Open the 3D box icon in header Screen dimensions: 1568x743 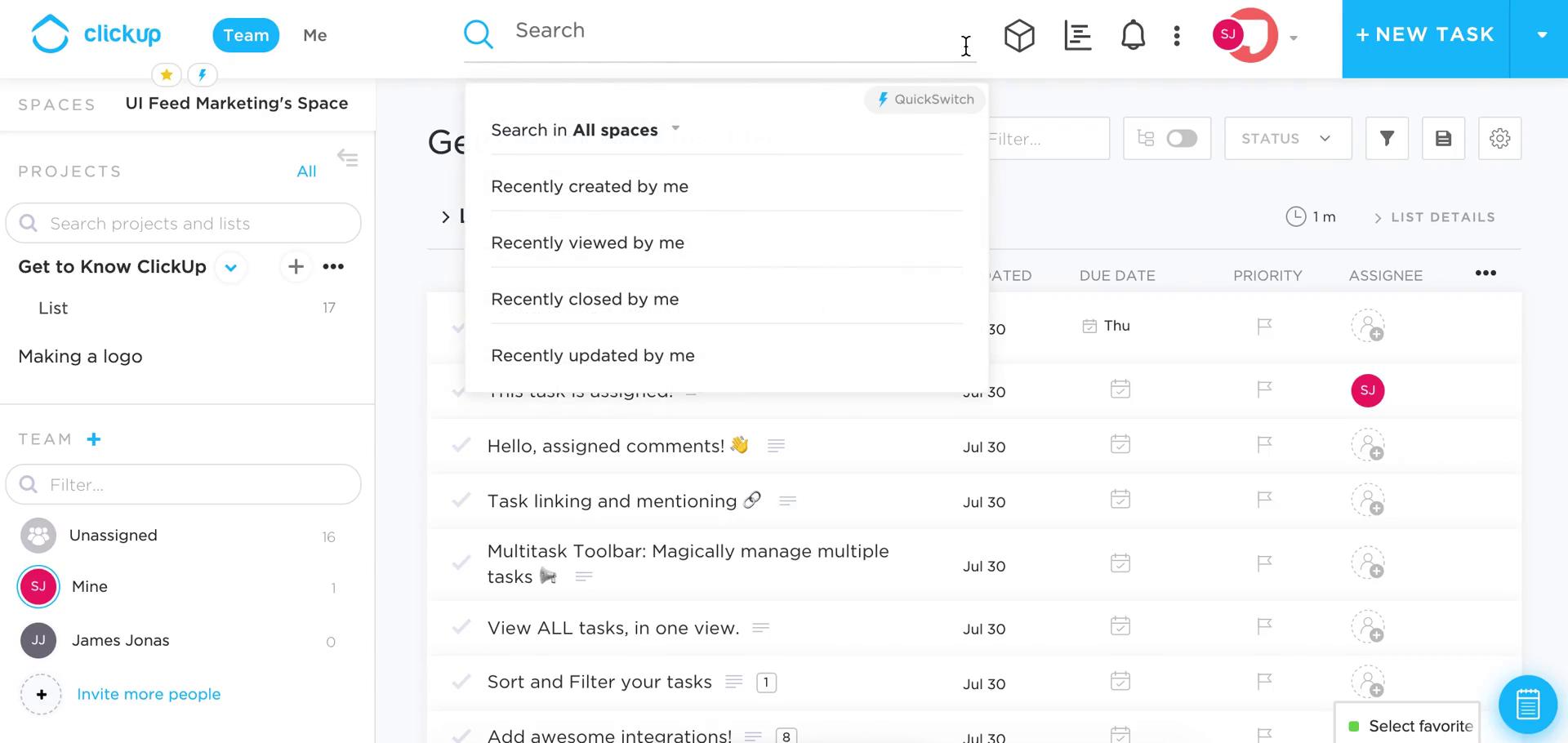click(1019, 36)
